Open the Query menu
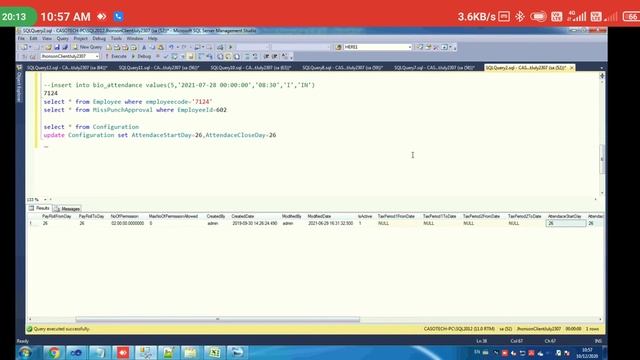This screenshot has height=360, width=640. 62,38
